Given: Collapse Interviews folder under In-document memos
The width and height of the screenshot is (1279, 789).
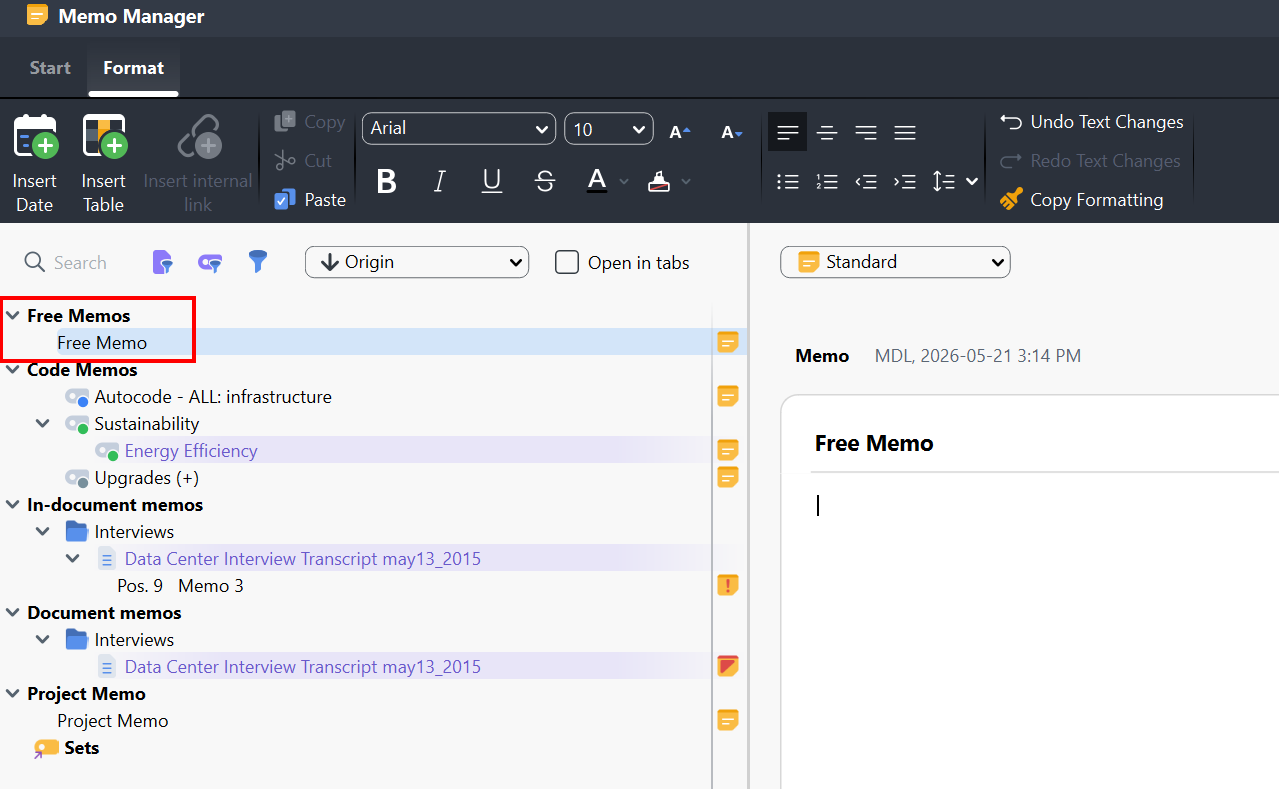Looking at the screenshot, I should (43, 532).
